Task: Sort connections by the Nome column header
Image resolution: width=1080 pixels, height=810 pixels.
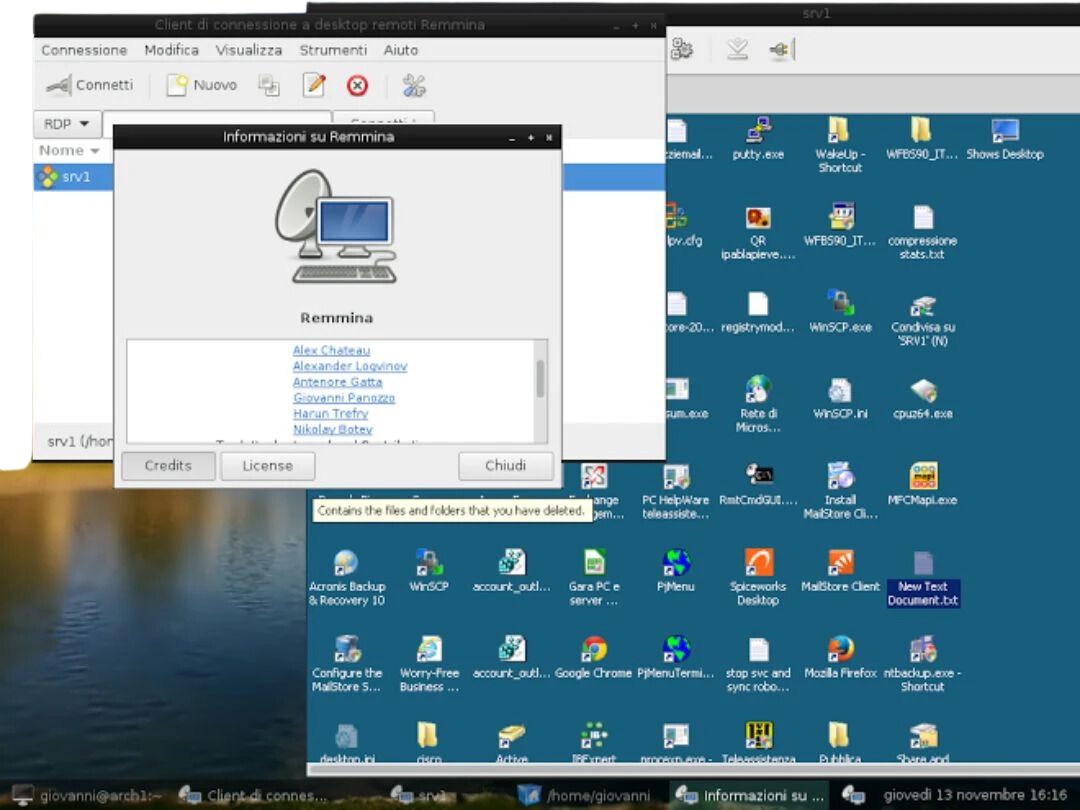Action: point(68,151)
